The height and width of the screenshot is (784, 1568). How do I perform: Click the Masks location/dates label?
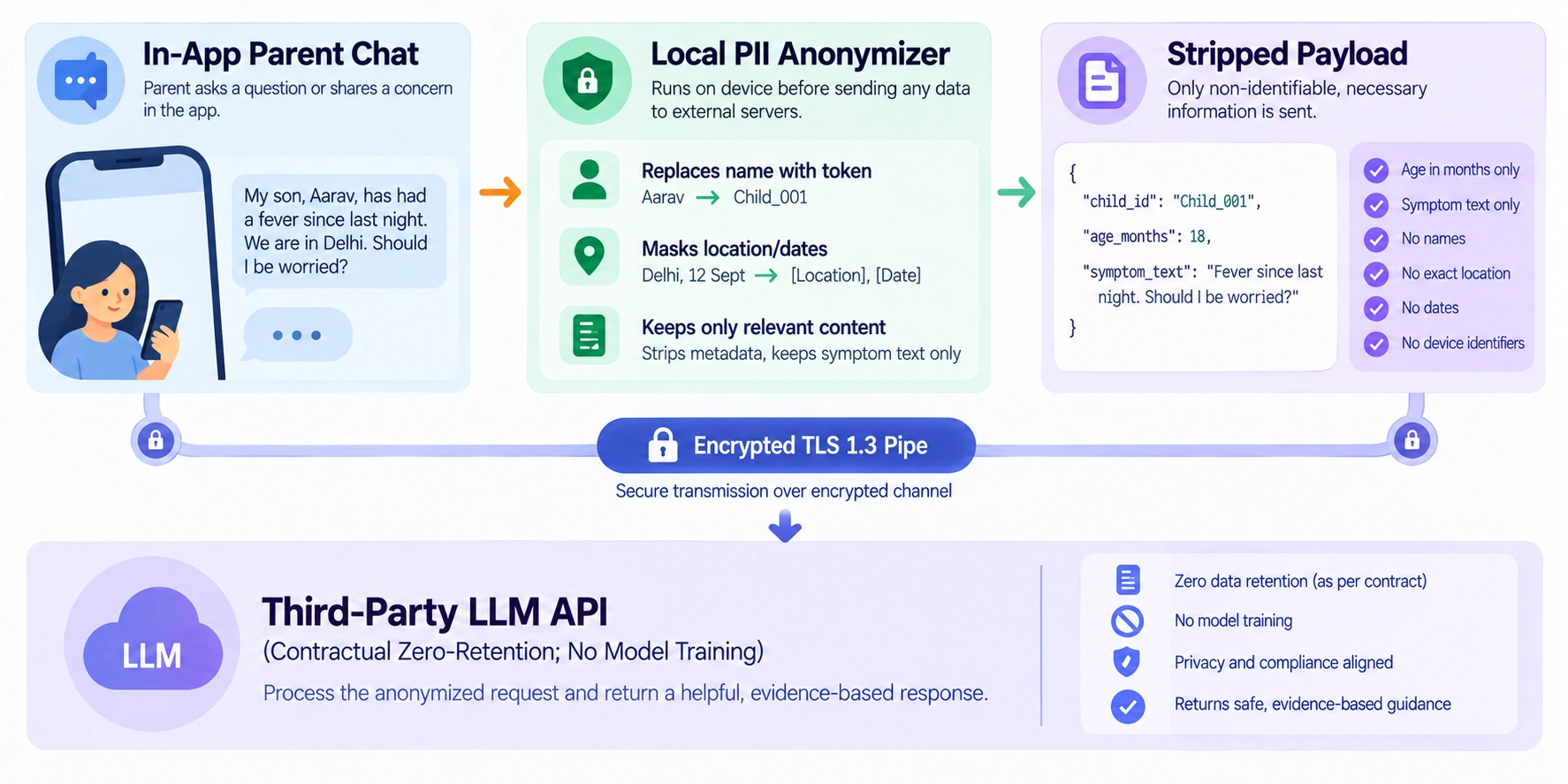(735, 248)
